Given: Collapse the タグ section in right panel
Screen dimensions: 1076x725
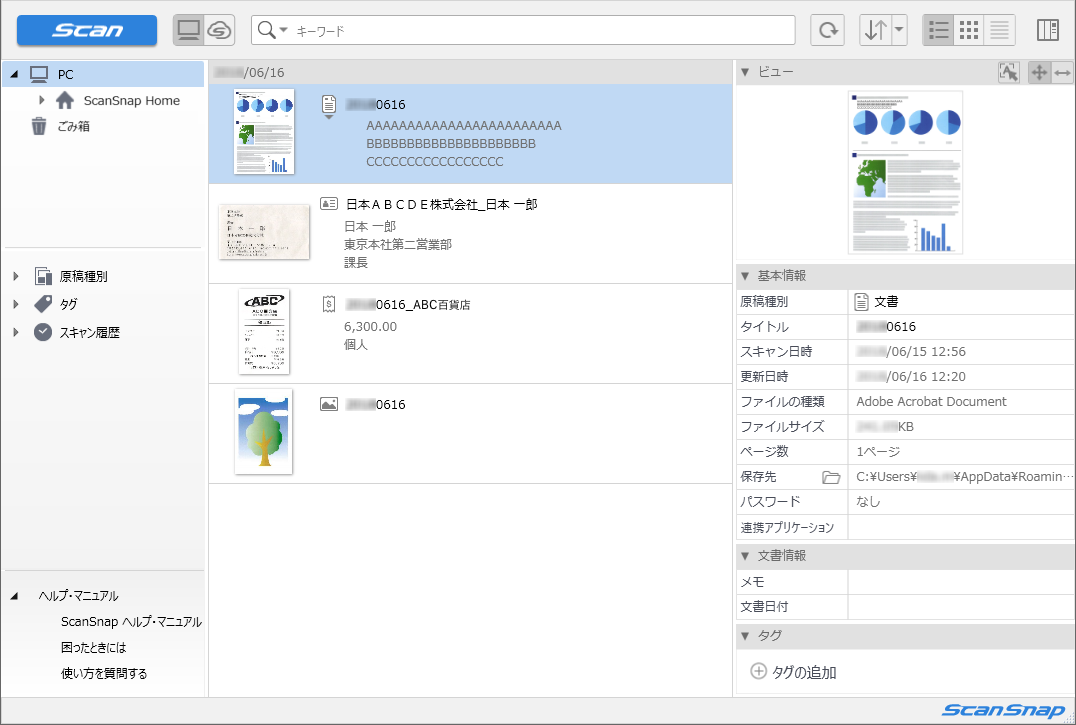Looking at the screenshot, I should click(x=745, y=636).
